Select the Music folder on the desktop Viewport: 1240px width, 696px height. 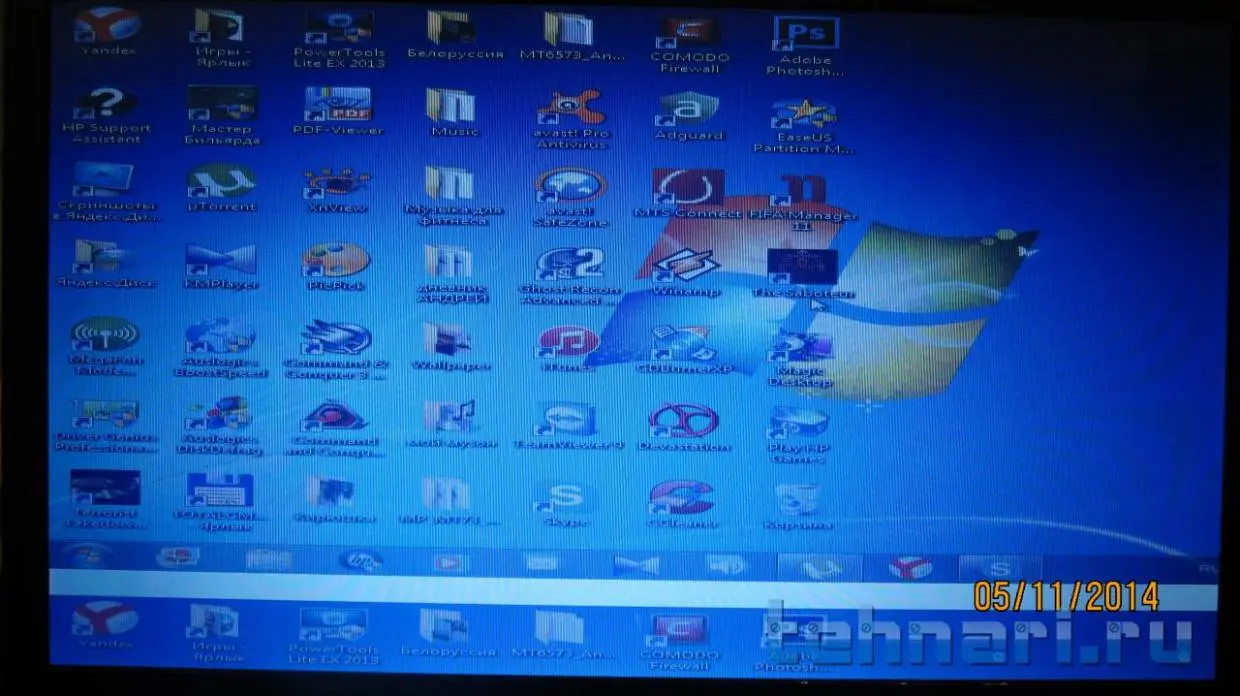453,112
